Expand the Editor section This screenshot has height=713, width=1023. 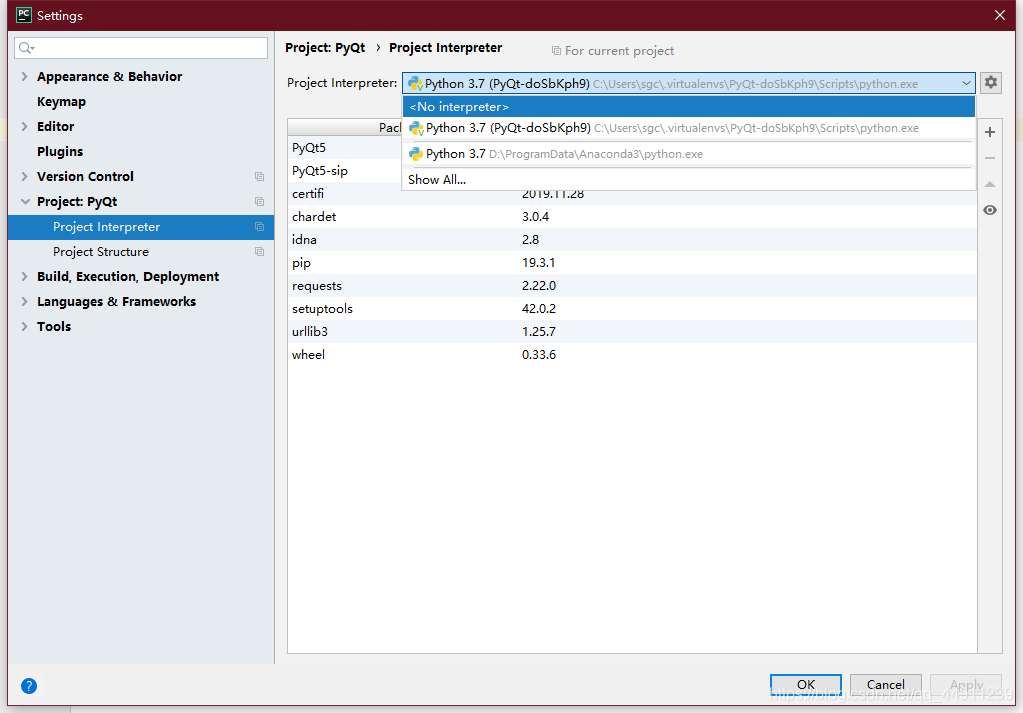coord(24,127)
